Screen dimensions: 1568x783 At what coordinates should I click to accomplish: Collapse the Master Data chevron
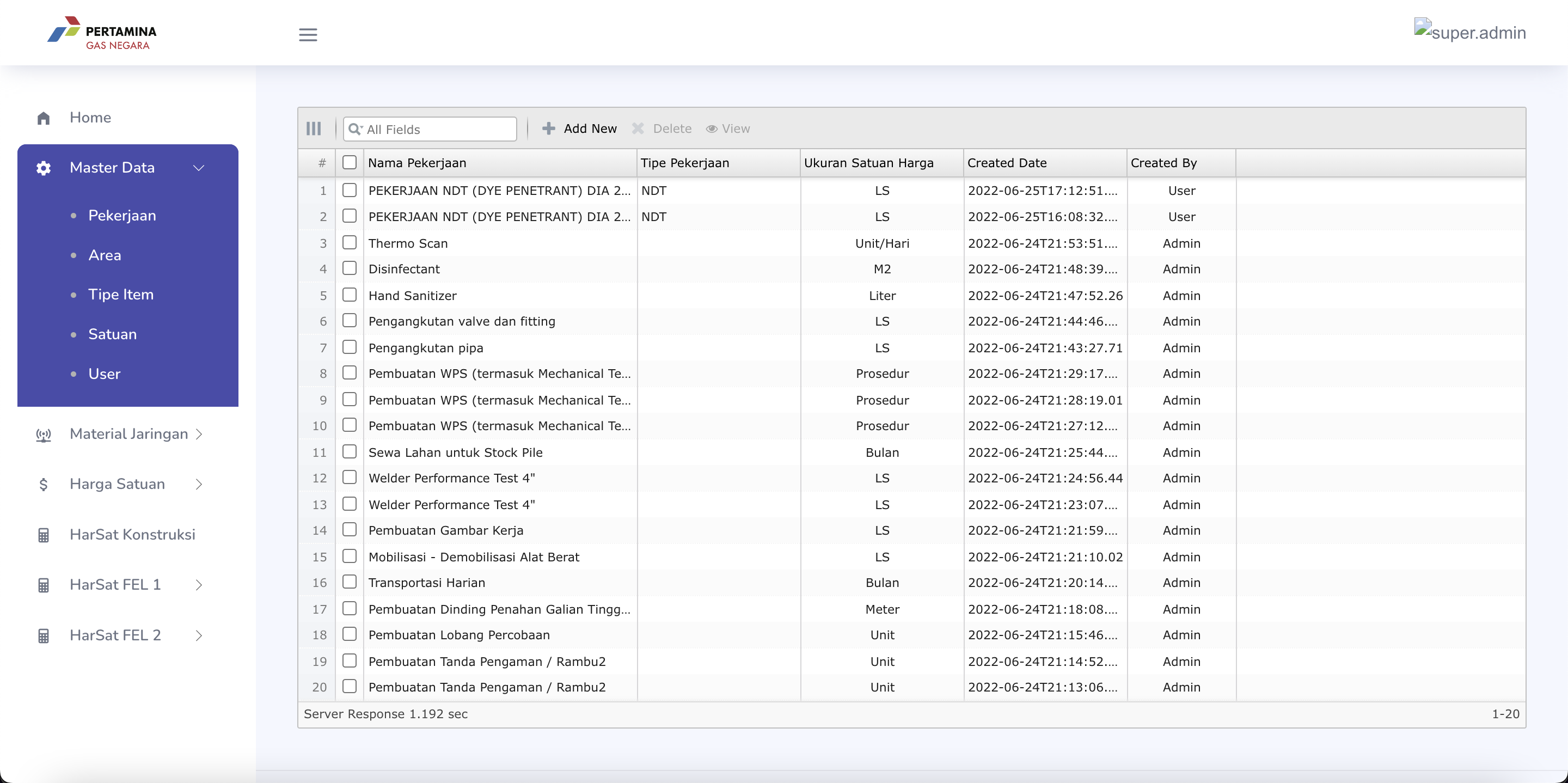pyautogui.click(x=198, y=168)
